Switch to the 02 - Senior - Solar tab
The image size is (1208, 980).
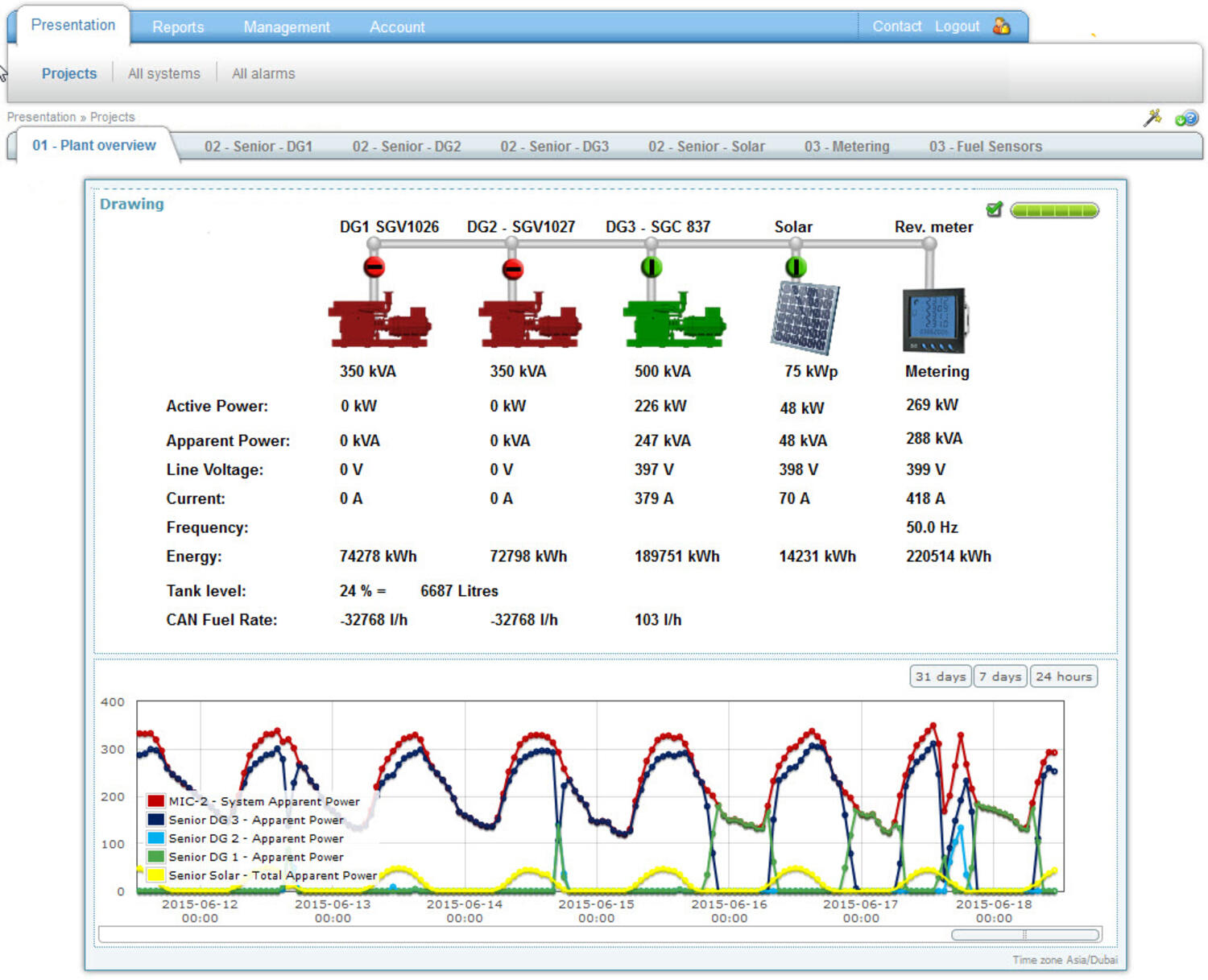(707, 146)
